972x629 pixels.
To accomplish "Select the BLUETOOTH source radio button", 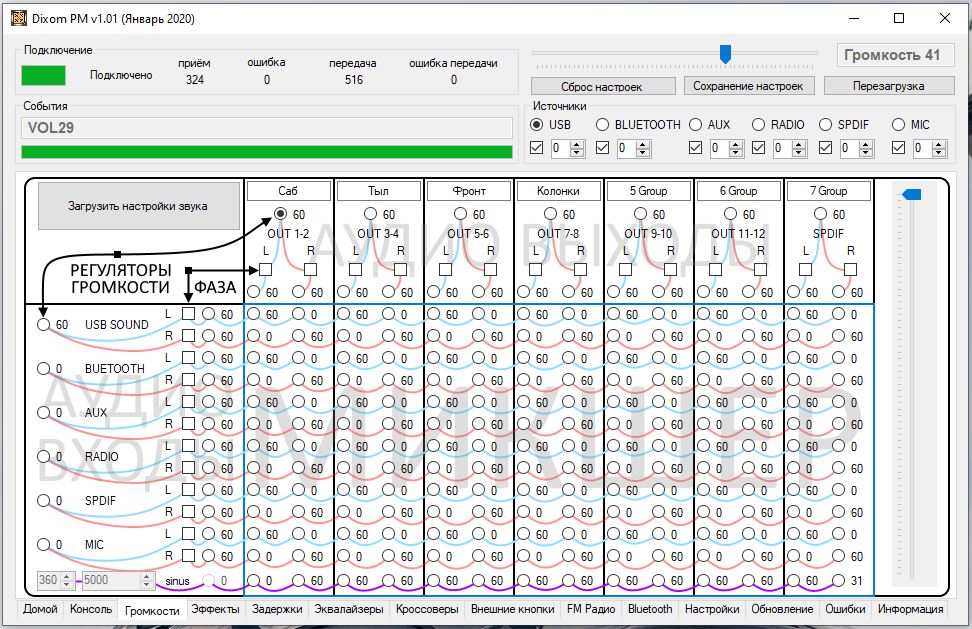I will [x=602, y=125].
